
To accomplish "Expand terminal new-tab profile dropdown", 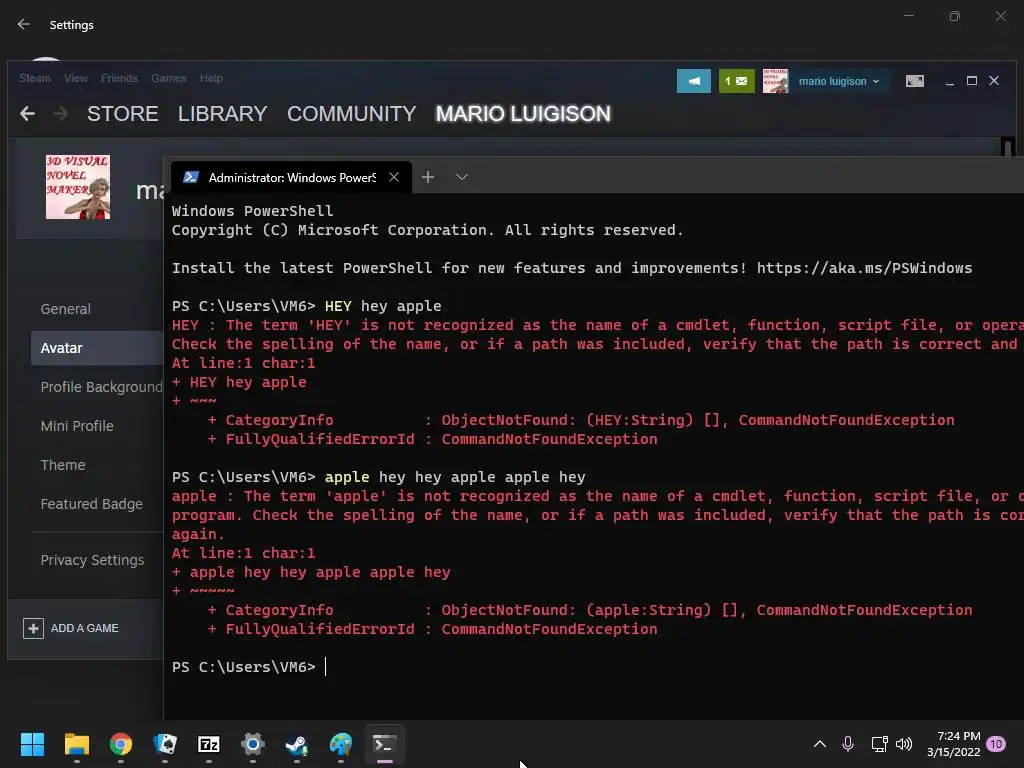I will point(462,177).
